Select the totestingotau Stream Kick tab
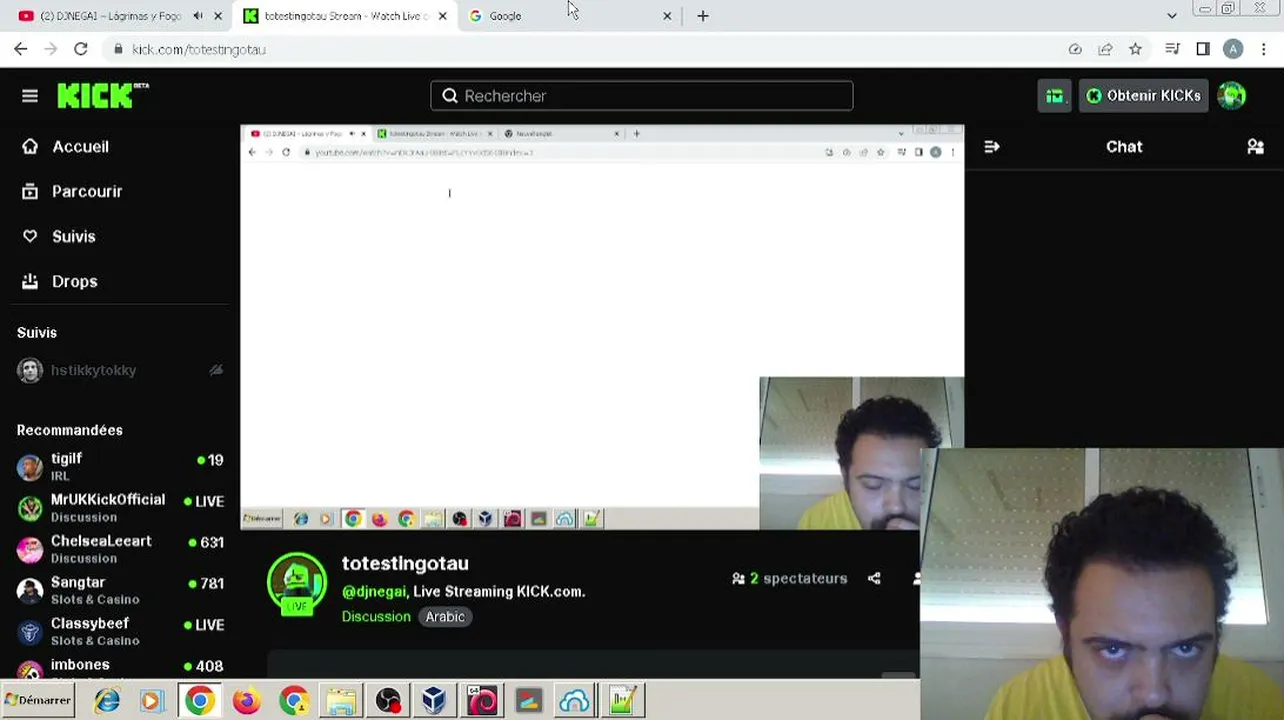Image resolution: width=1284 pixels, height=720 pixels. click(345, 16)
